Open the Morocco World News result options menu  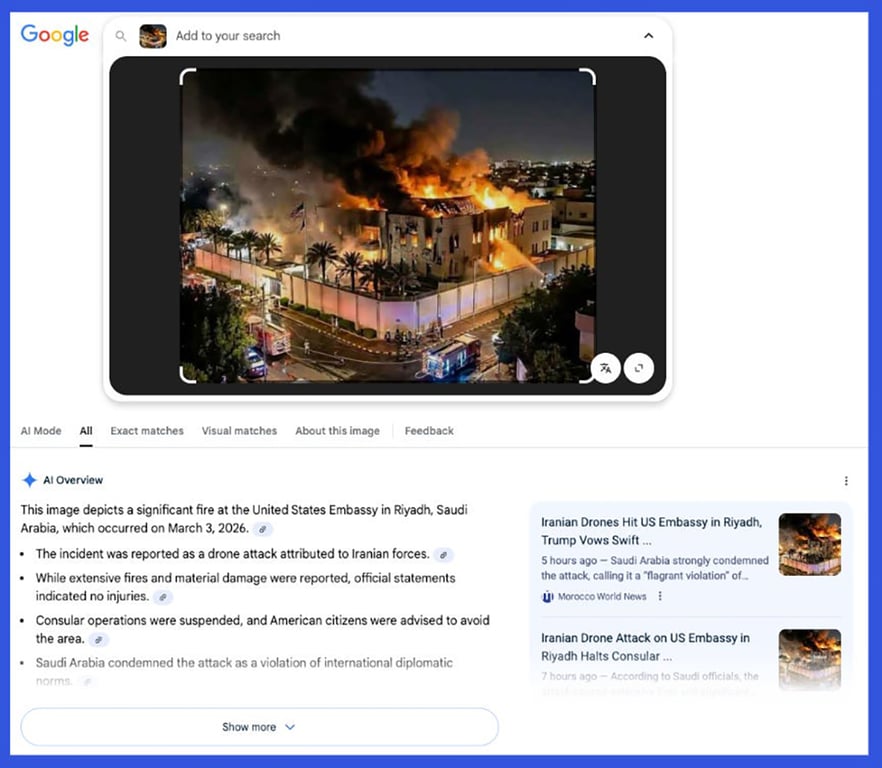[660, 596]
